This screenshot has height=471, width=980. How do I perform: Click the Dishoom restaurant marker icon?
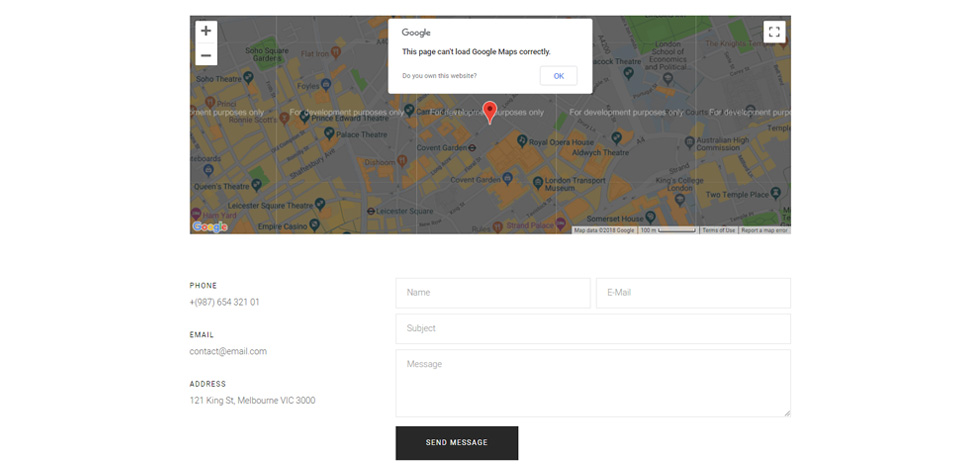402,162
